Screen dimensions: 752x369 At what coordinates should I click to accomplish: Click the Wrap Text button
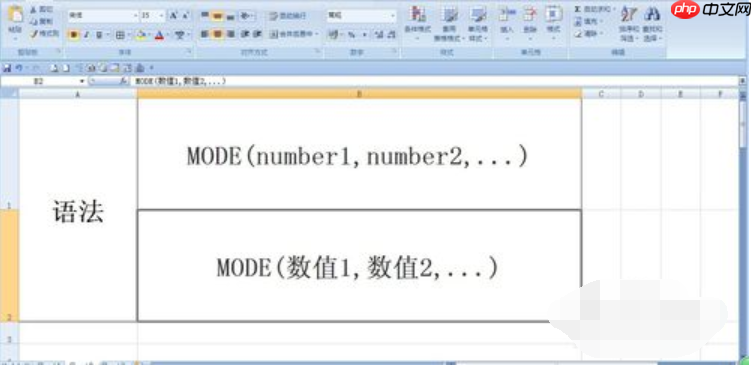pyautogui.click(x=288, y=16)
